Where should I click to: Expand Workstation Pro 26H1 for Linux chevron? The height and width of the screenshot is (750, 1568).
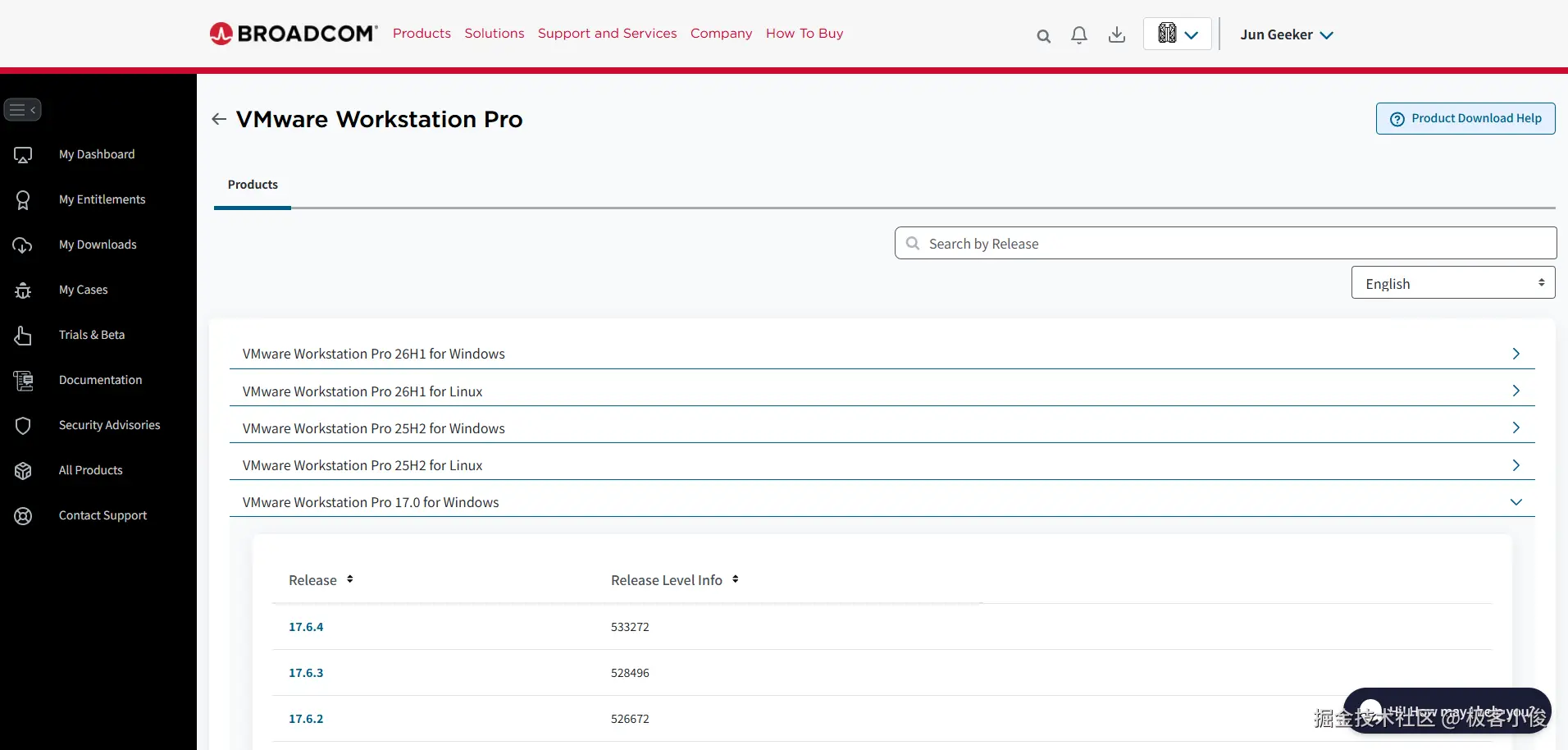(1516, 391)
